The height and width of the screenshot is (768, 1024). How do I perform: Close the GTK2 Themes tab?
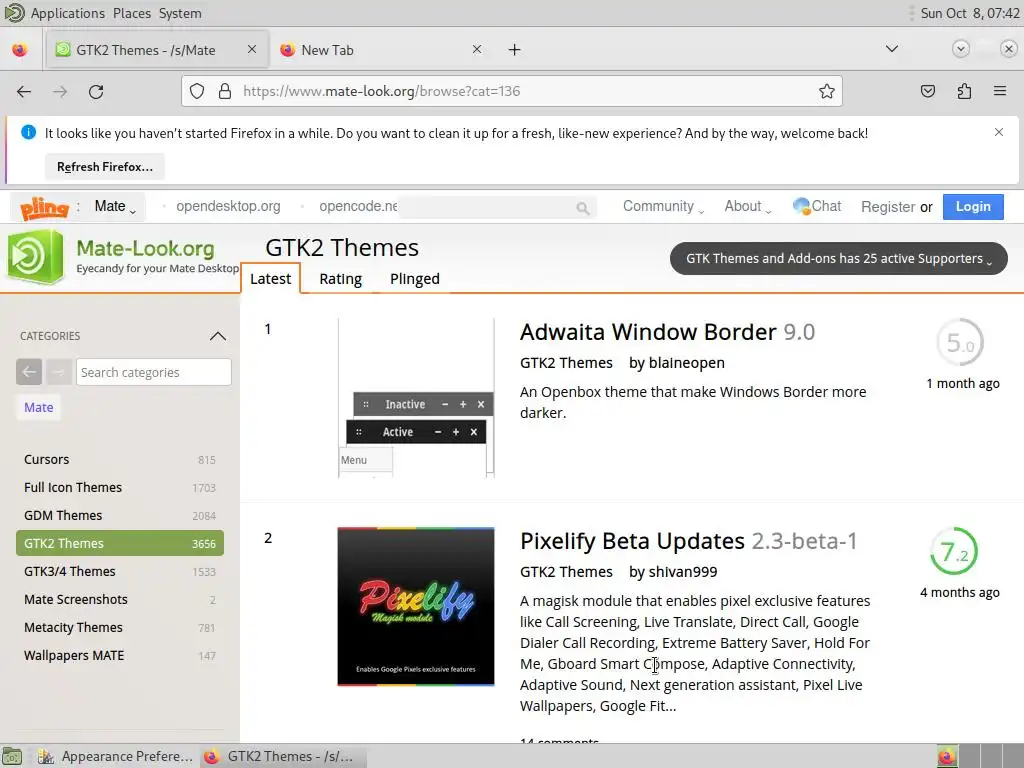[x=252, y=50]
